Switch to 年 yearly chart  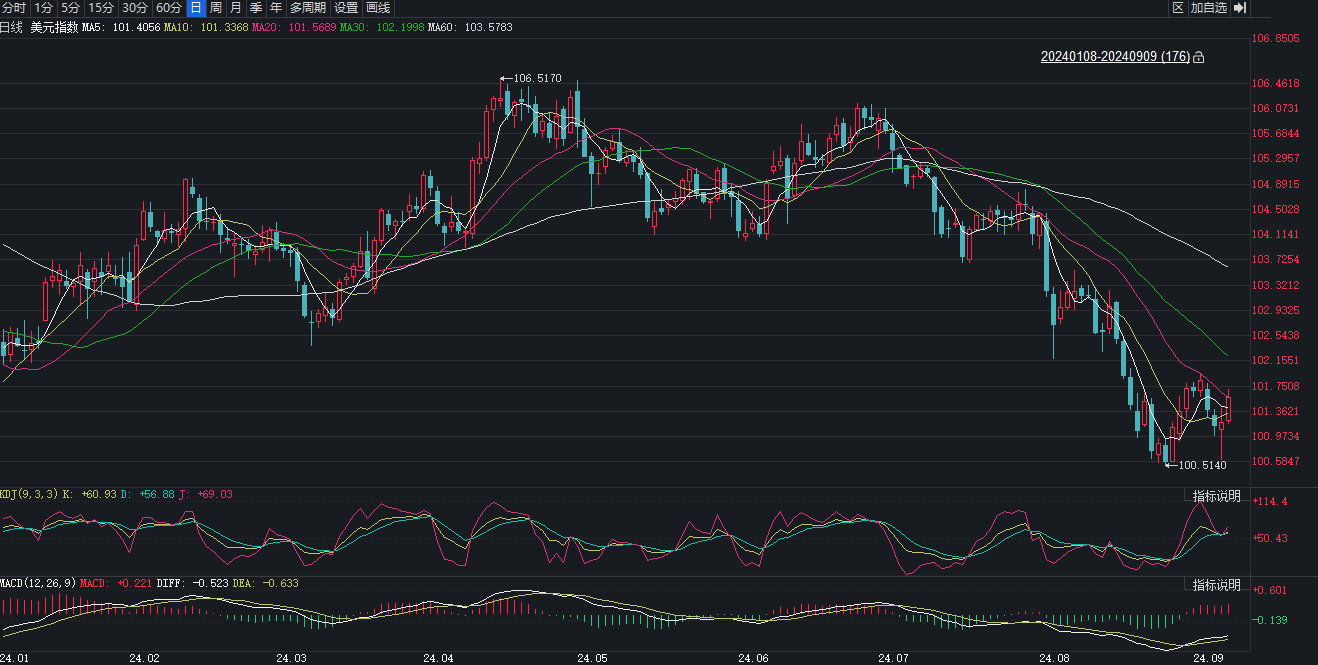coord(276,8)
